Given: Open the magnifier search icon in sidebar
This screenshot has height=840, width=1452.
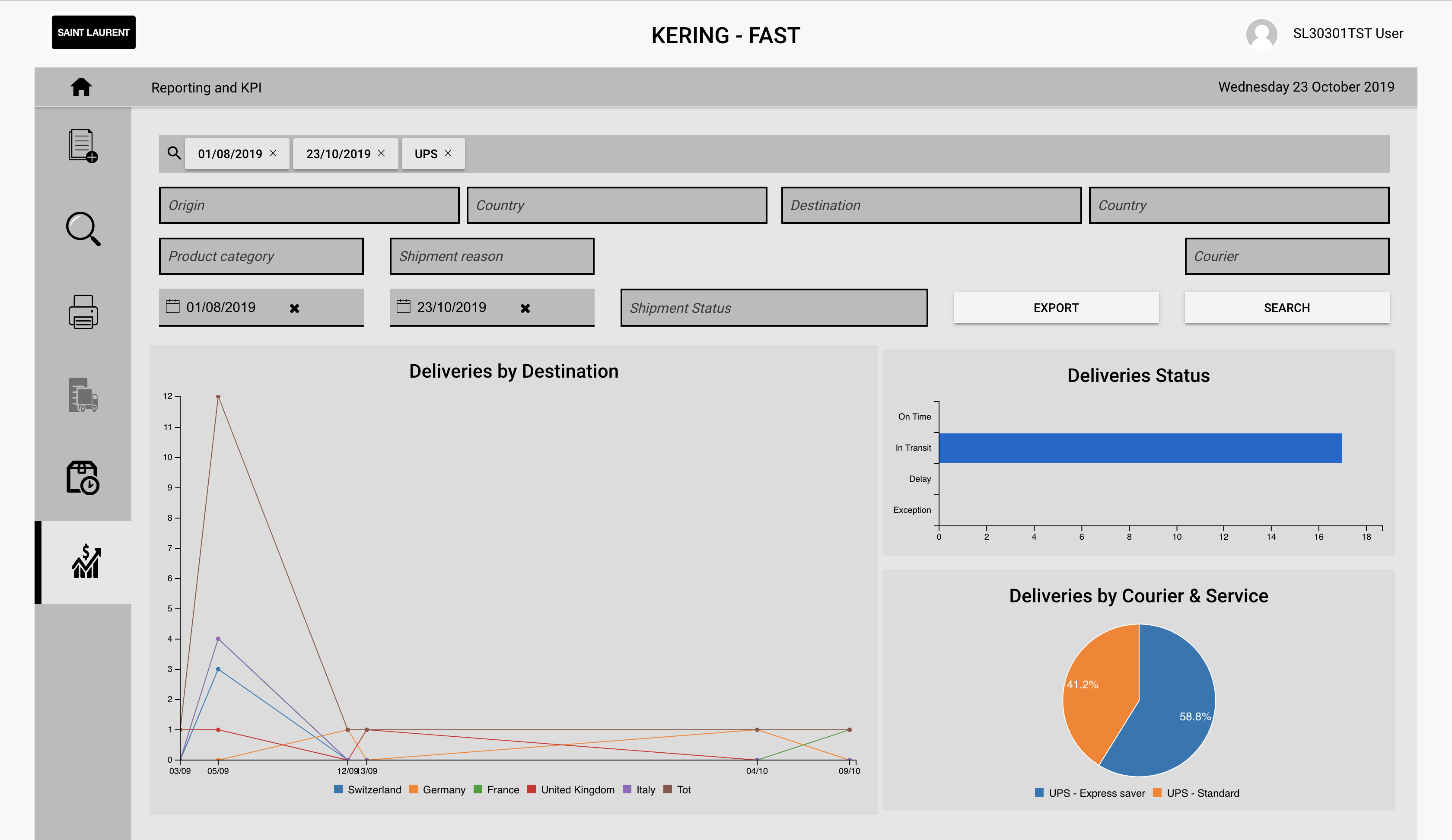Looking at the screenshot, I should coord(83,229).
